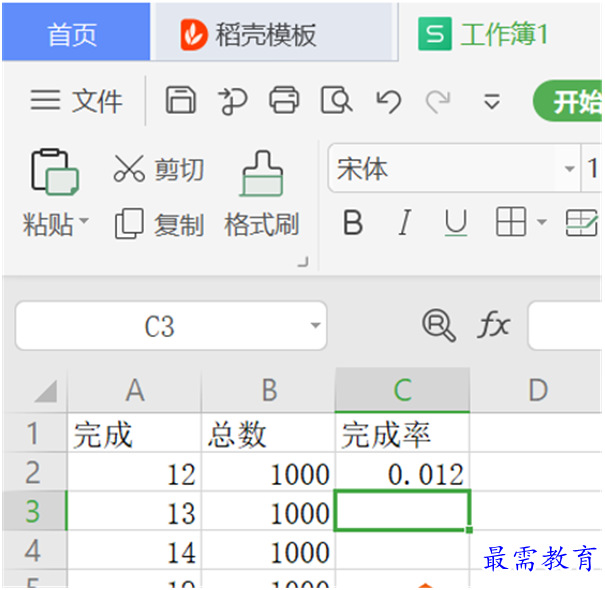The image size is (605, 590).
Task: Click the clipboard group dialog launcher
Action: [x=303, y=262]
